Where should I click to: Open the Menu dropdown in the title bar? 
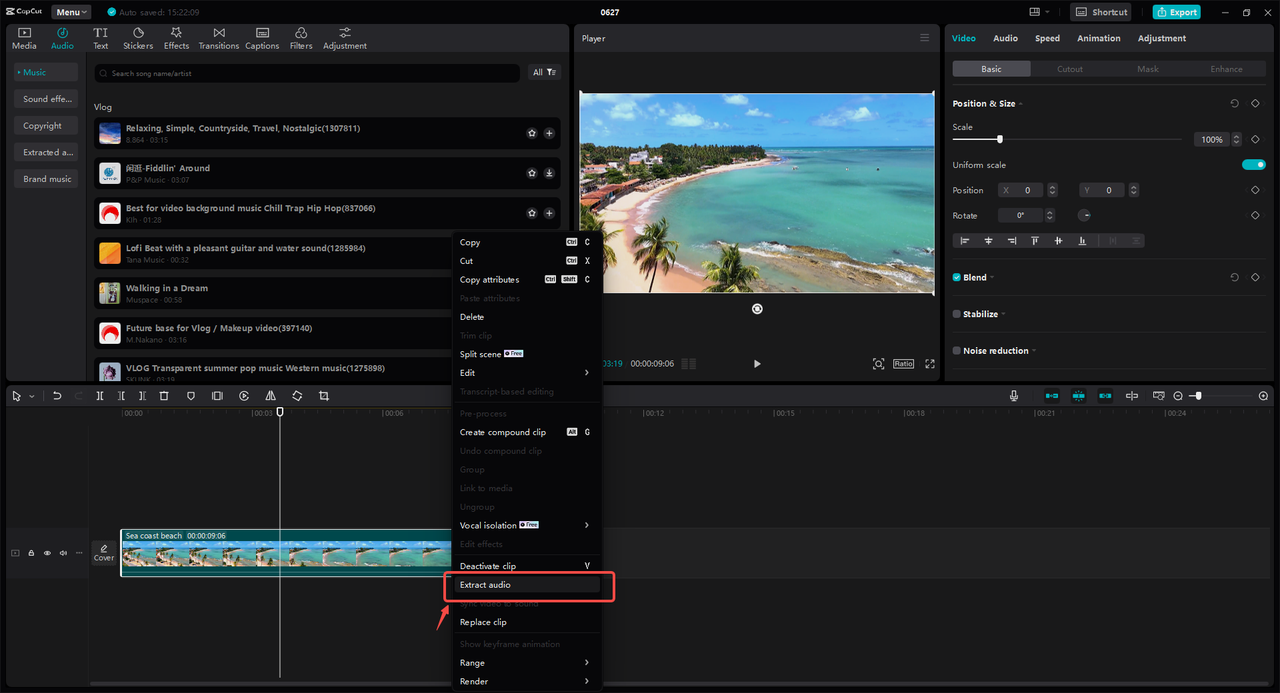71,12
